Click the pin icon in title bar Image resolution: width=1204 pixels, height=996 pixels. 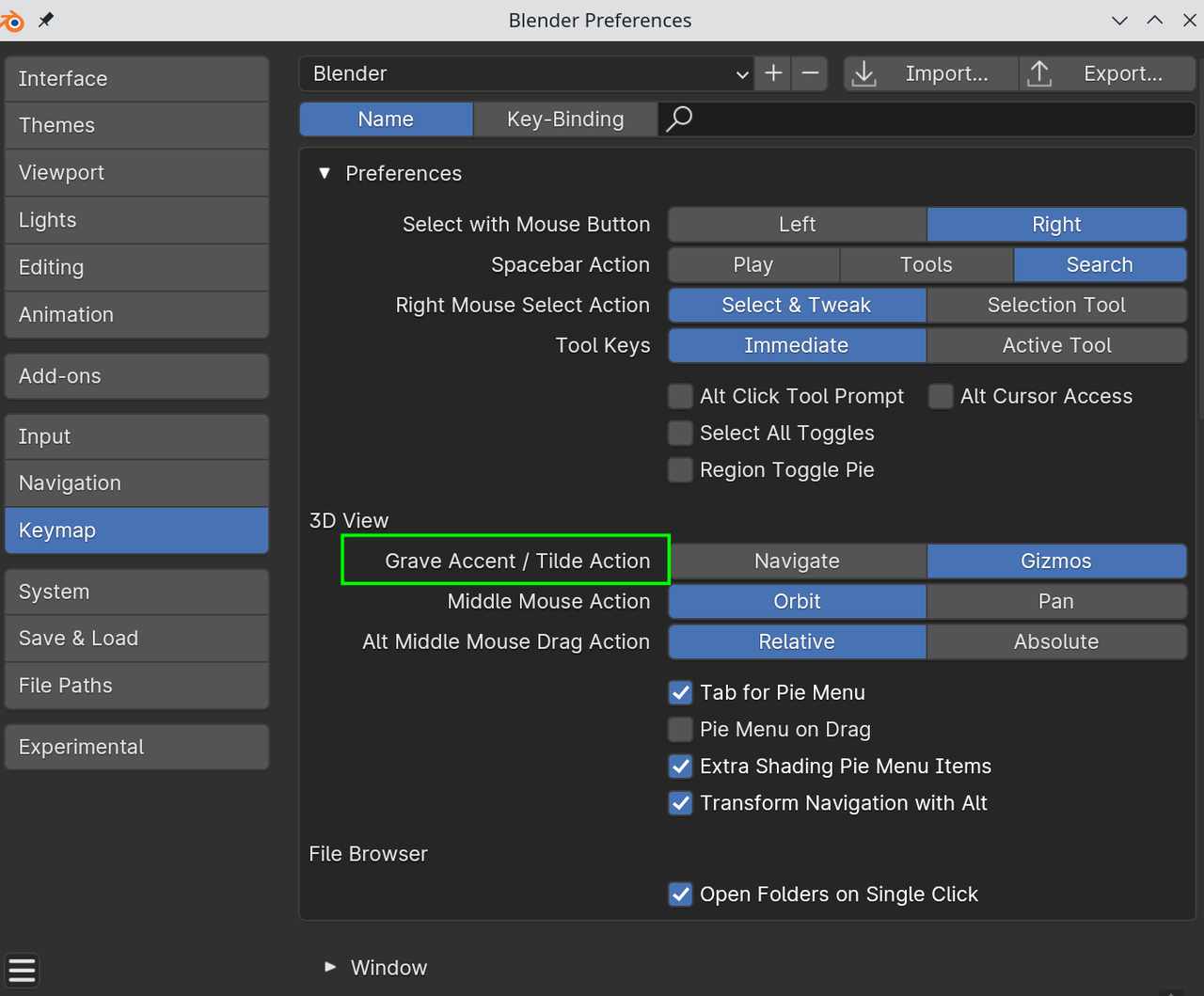pos(45,20)
